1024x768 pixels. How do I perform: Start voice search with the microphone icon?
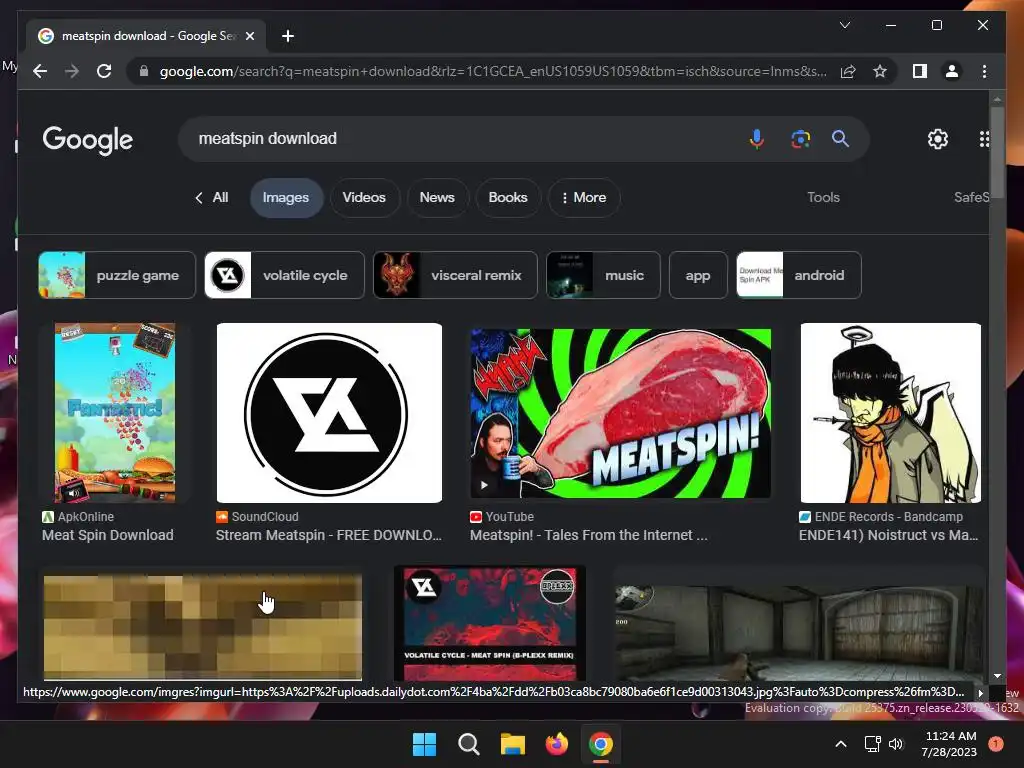click(756, 138)
